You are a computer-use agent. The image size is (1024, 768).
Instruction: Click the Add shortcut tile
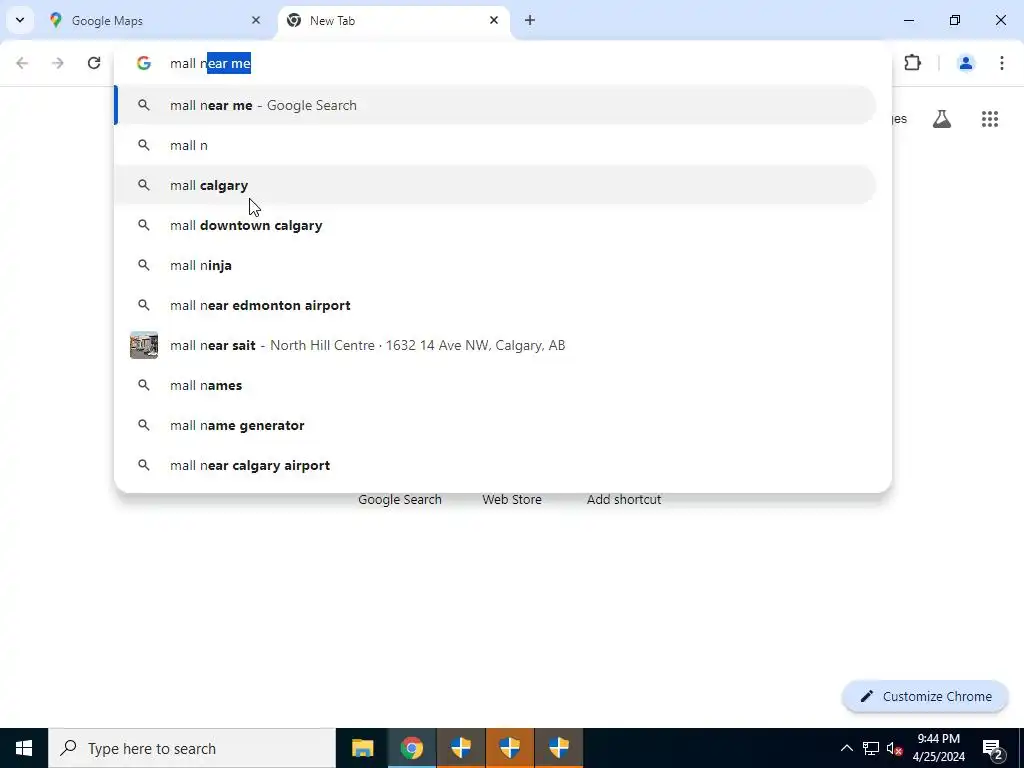tap(624, 500)
